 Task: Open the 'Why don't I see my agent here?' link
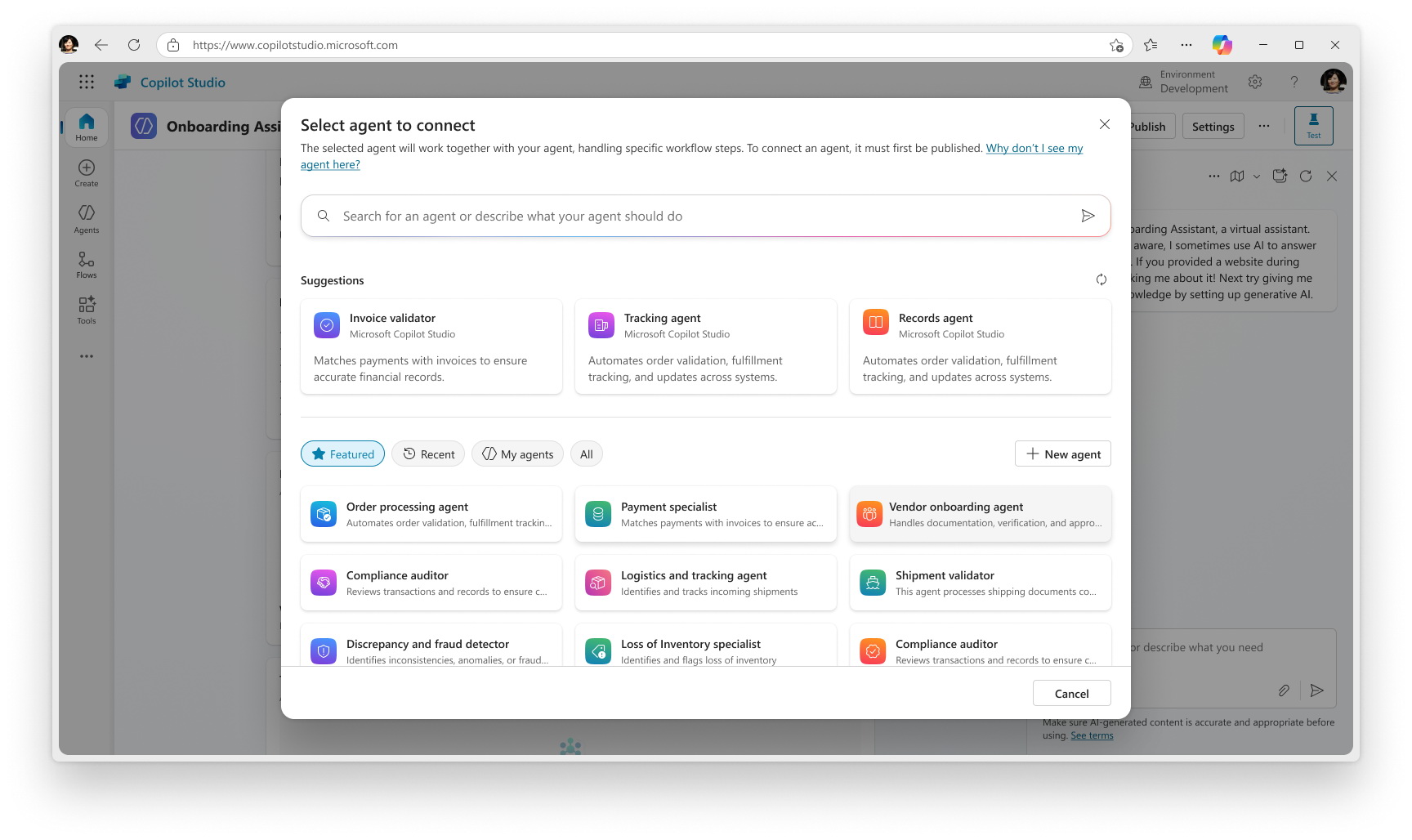click(1034, 148)
